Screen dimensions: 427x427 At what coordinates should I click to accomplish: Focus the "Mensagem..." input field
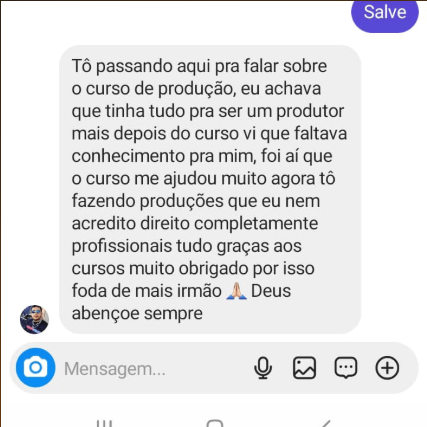[153, 369]
